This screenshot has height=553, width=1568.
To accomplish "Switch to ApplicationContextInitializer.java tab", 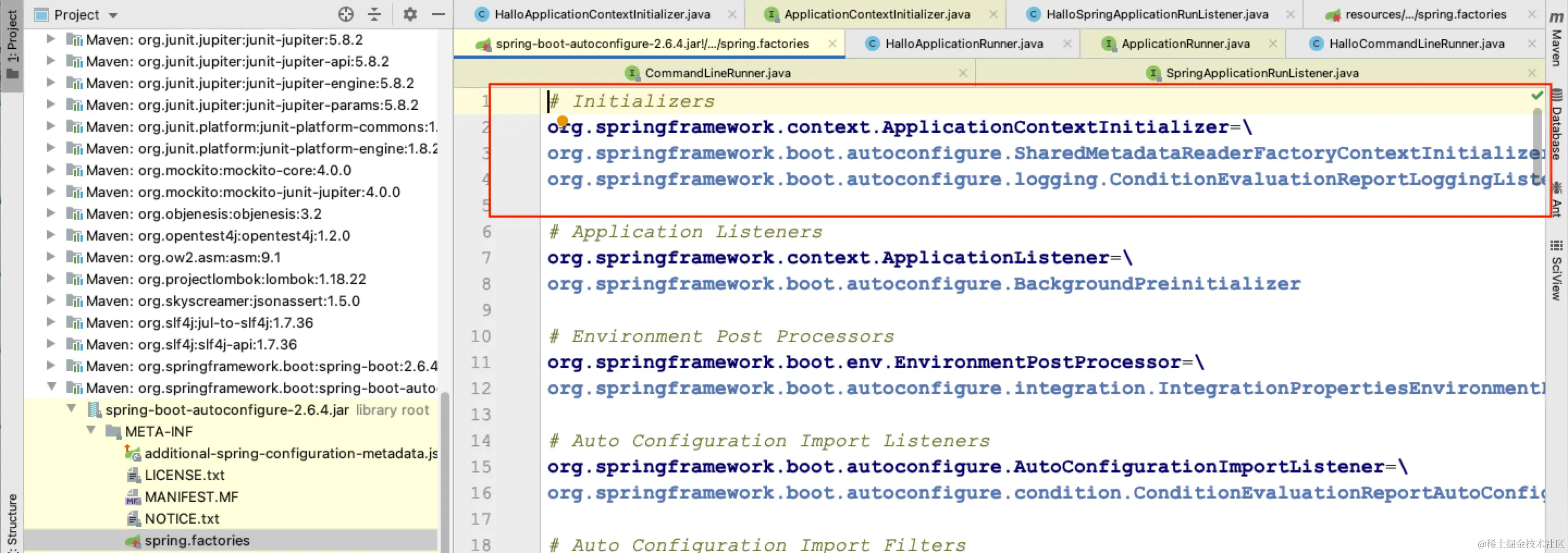I will (x=876, y=14).
